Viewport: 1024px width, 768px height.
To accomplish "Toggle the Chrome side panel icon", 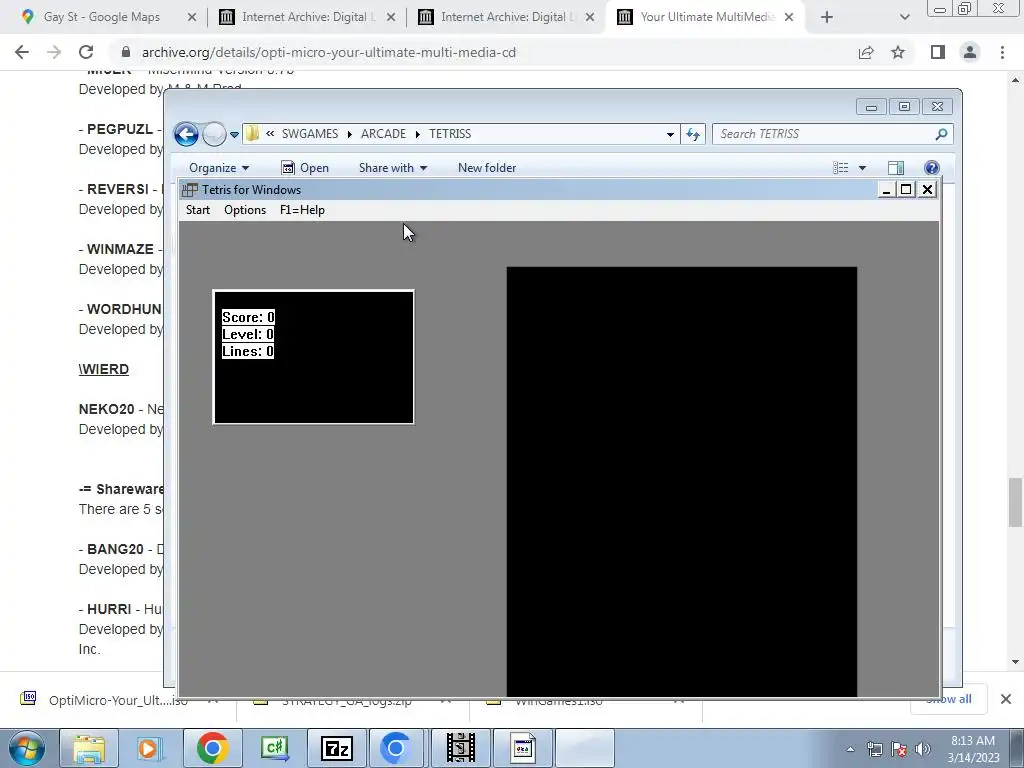I will pyautogui.click(x=938, y=52).
